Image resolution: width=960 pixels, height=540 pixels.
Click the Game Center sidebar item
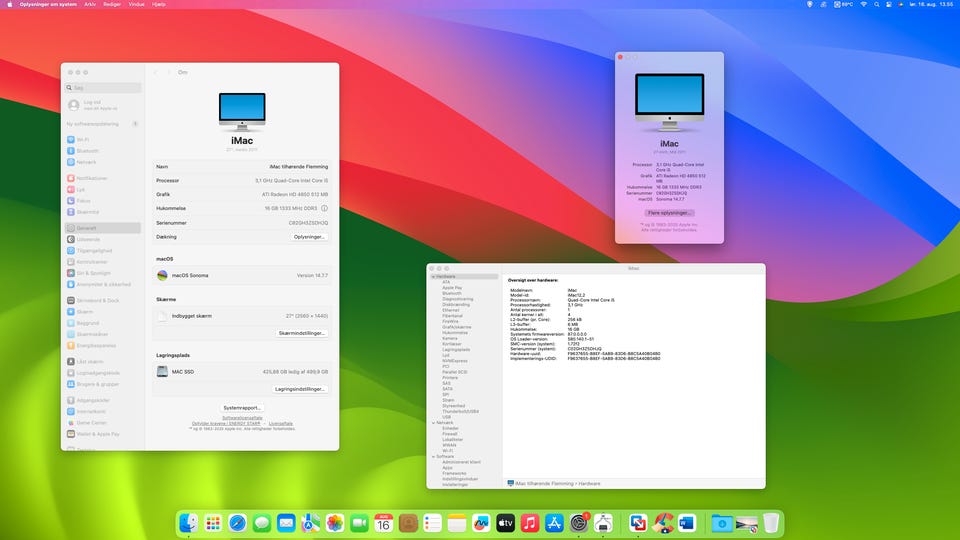(91, 423)
